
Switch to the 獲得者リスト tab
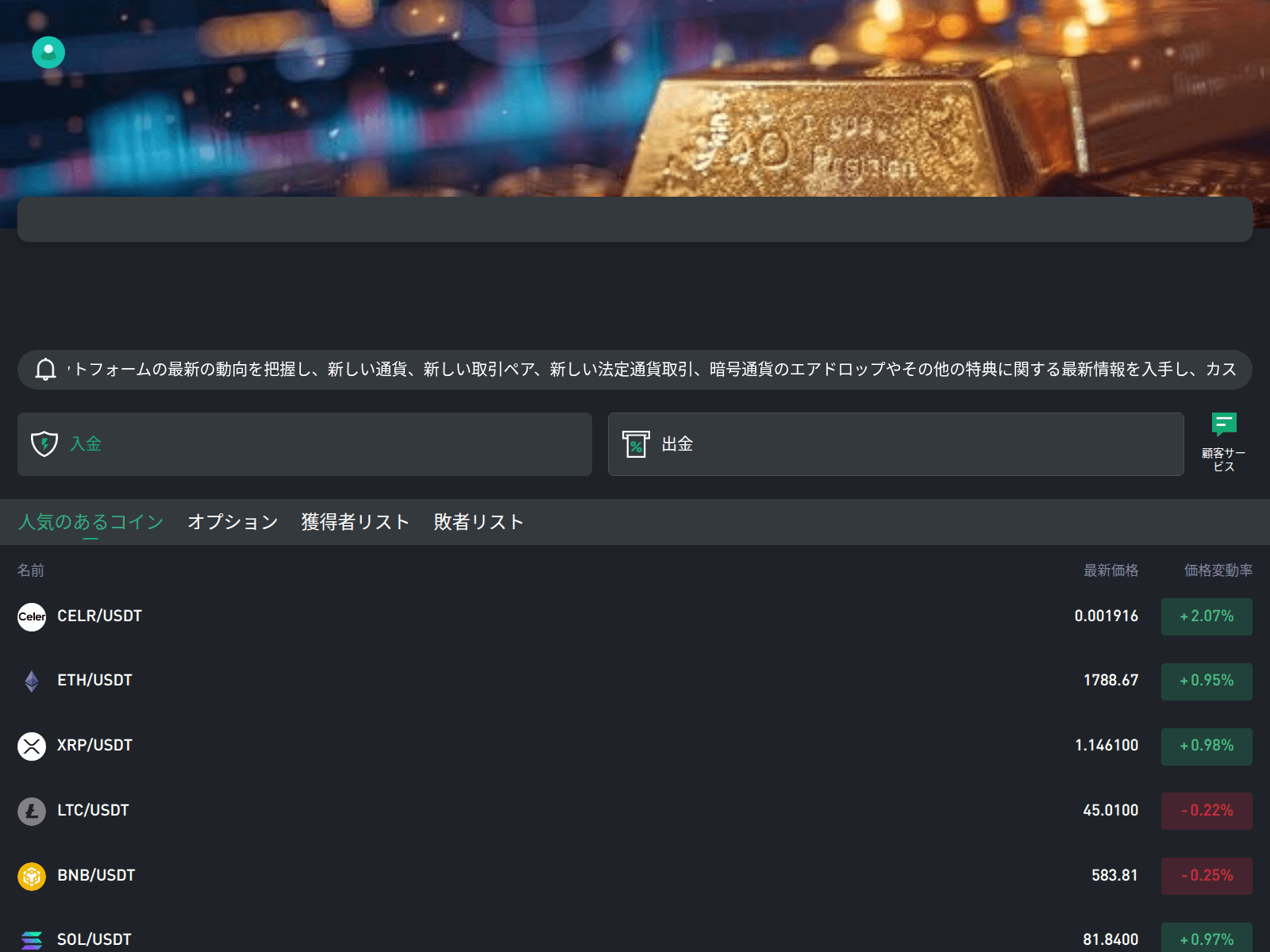[x=356, y=522]
